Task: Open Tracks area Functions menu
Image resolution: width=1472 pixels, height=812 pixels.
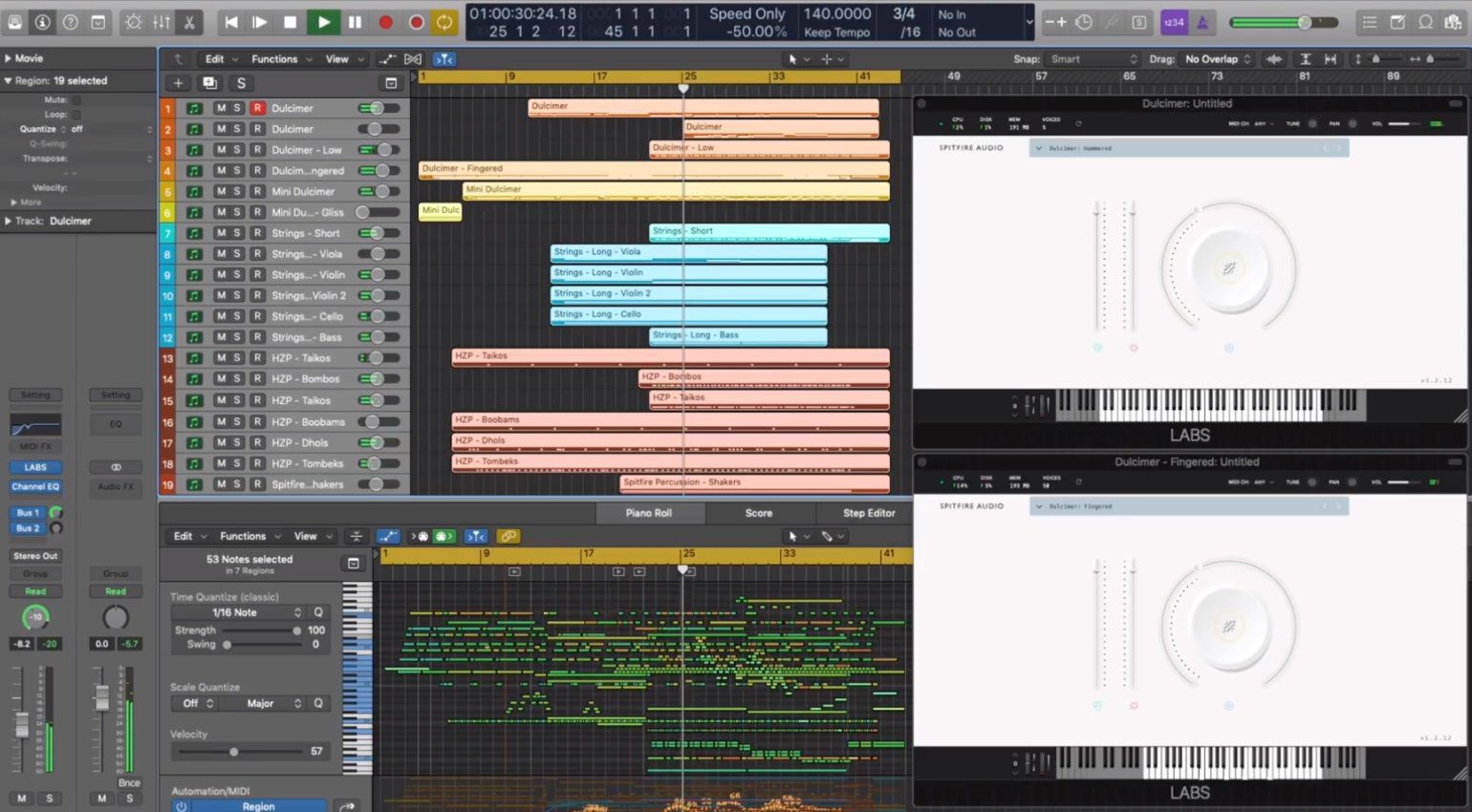Action: coord(281,59)
